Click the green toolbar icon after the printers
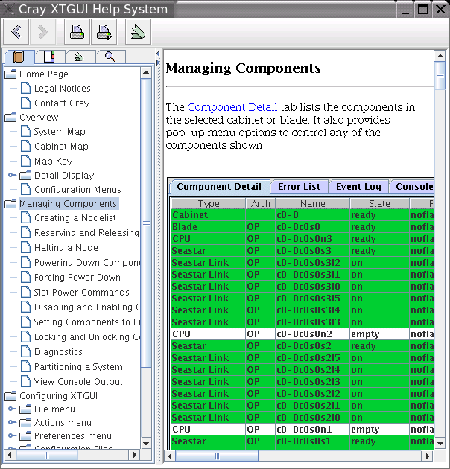The width and height of the screenshot is (450, 469). point(138,32)
